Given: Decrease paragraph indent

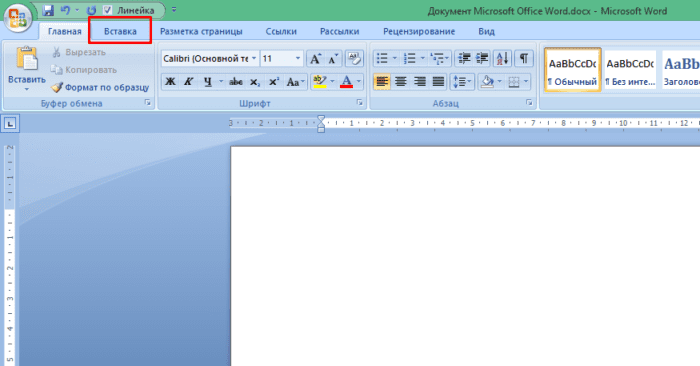Looking at the screenshot, I should point(464,58).
